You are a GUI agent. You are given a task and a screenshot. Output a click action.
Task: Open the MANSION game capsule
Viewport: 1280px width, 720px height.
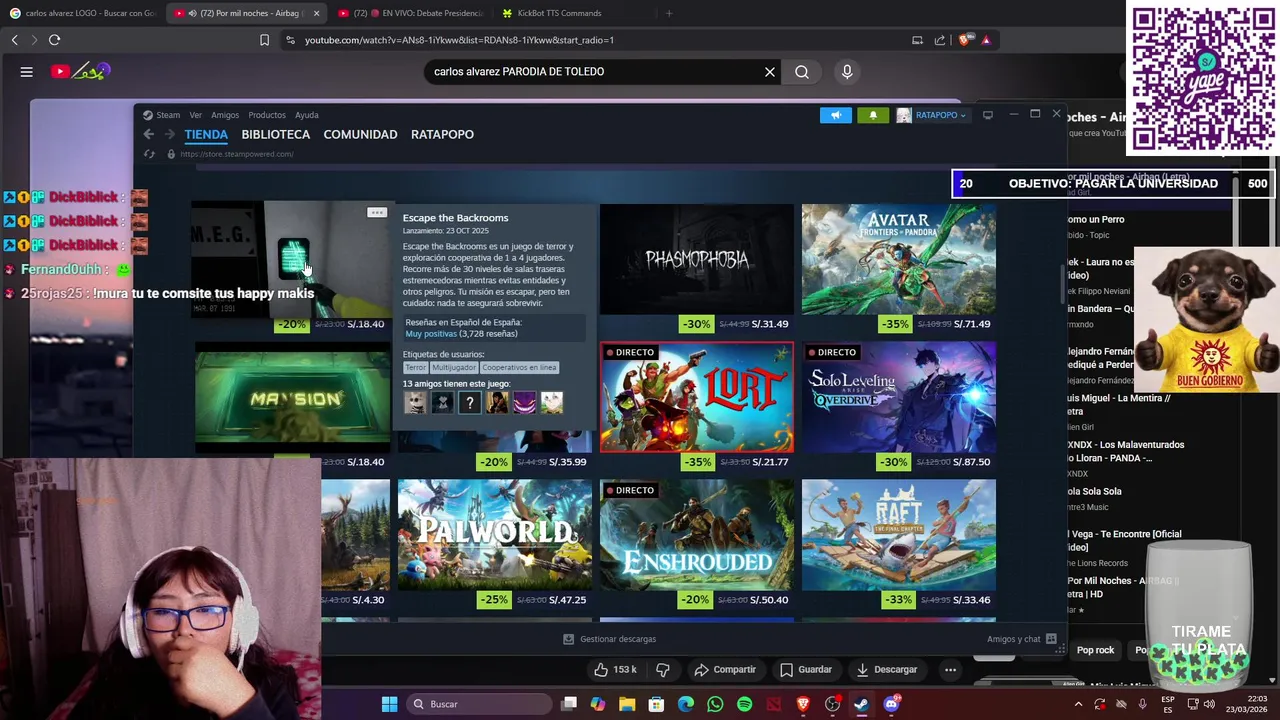(x=293, y=397)
